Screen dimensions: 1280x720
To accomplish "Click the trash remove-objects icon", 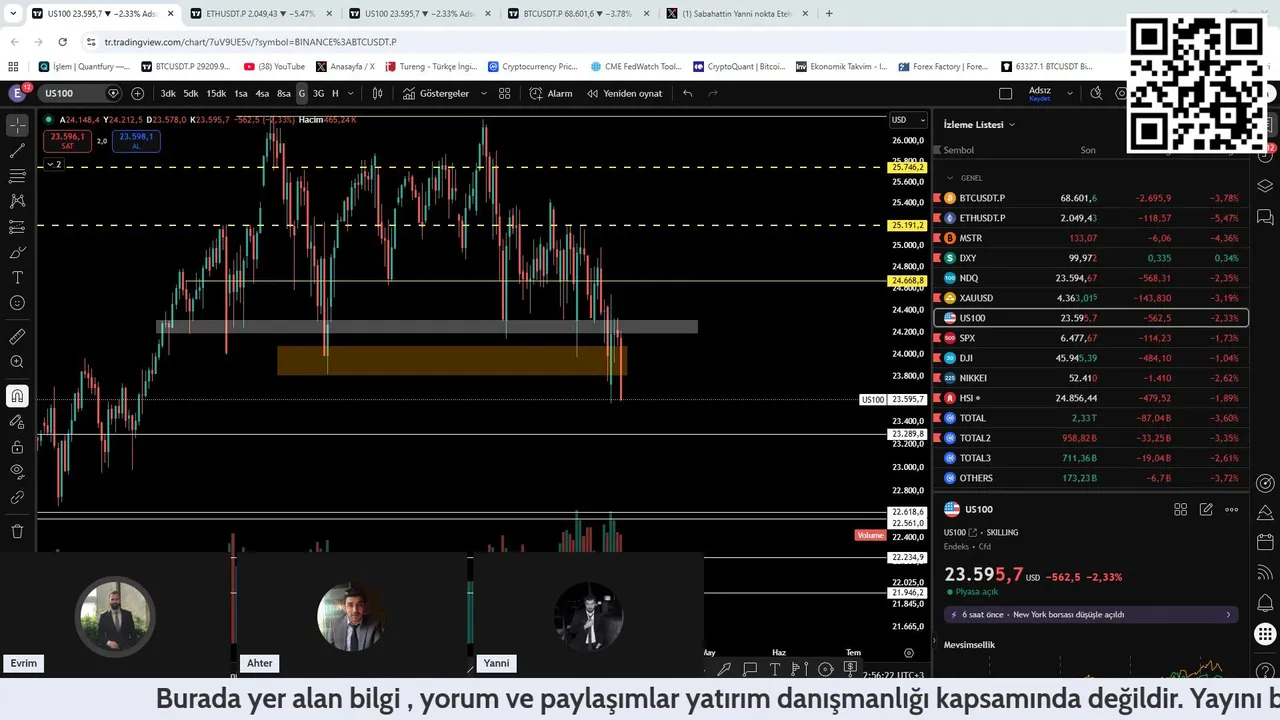I will [x=17, y=531].
